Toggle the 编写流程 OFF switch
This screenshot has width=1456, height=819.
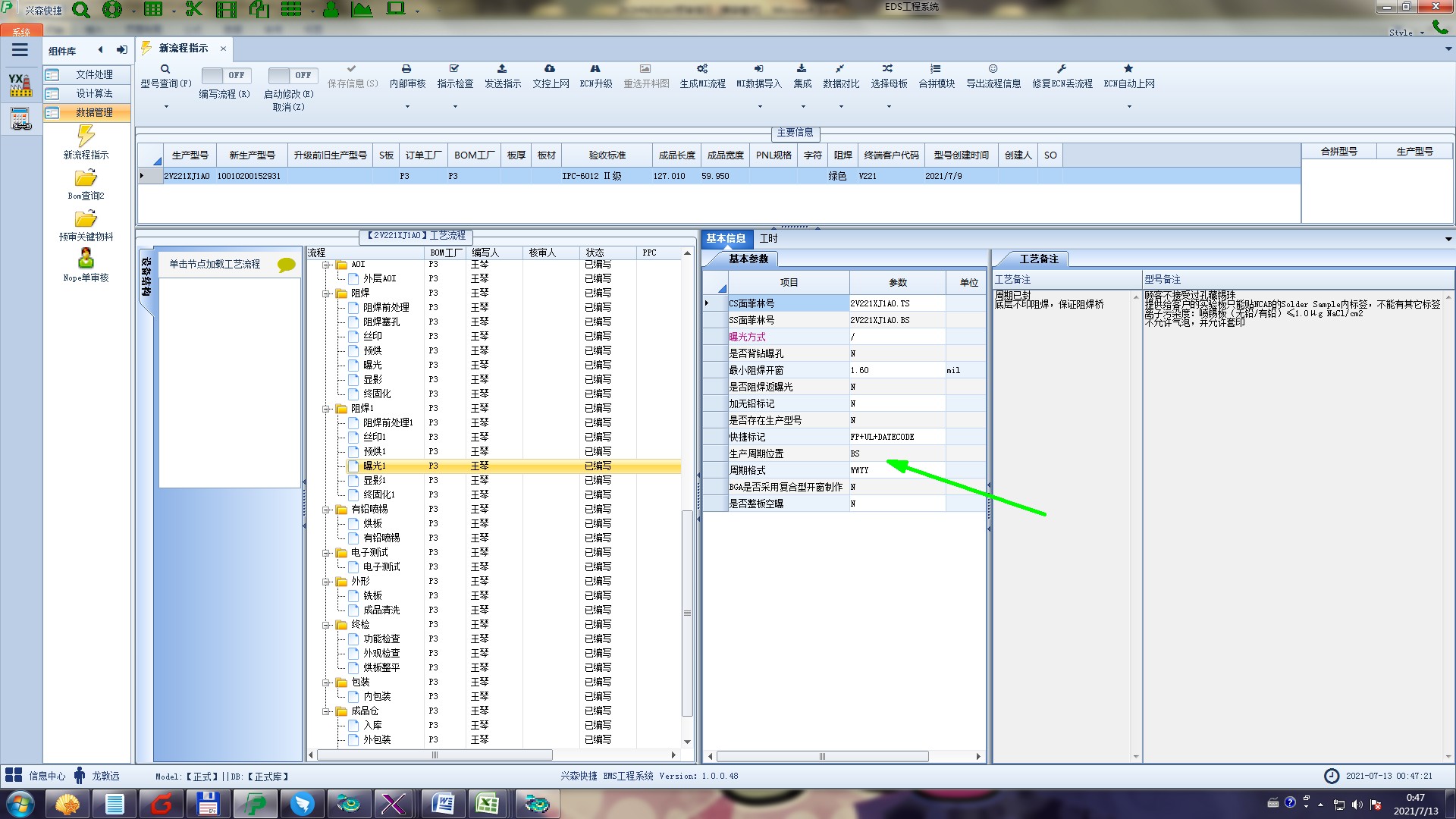coord(226,75)
